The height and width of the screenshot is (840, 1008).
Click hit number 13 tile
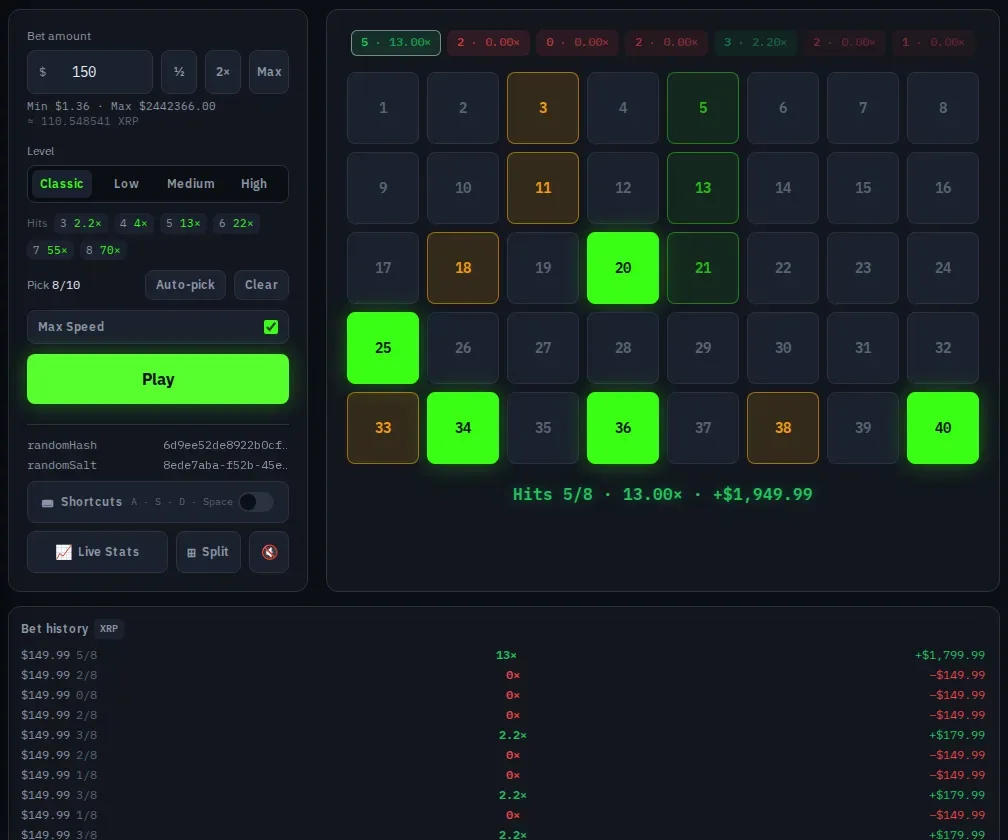(703, 188)
